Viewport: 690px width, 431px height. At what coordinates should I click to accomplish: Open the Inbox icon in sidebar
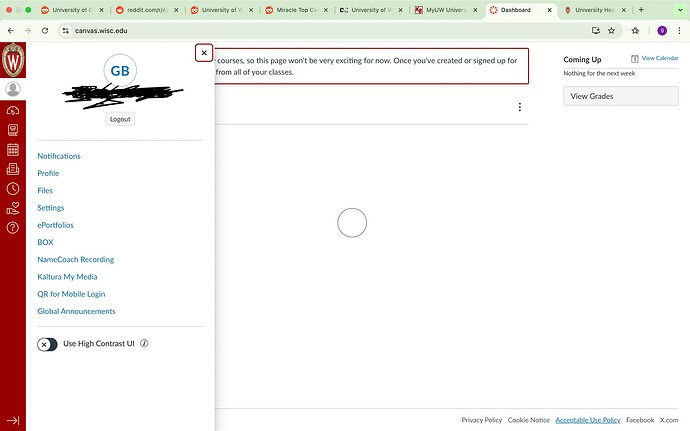pos(13,169)
